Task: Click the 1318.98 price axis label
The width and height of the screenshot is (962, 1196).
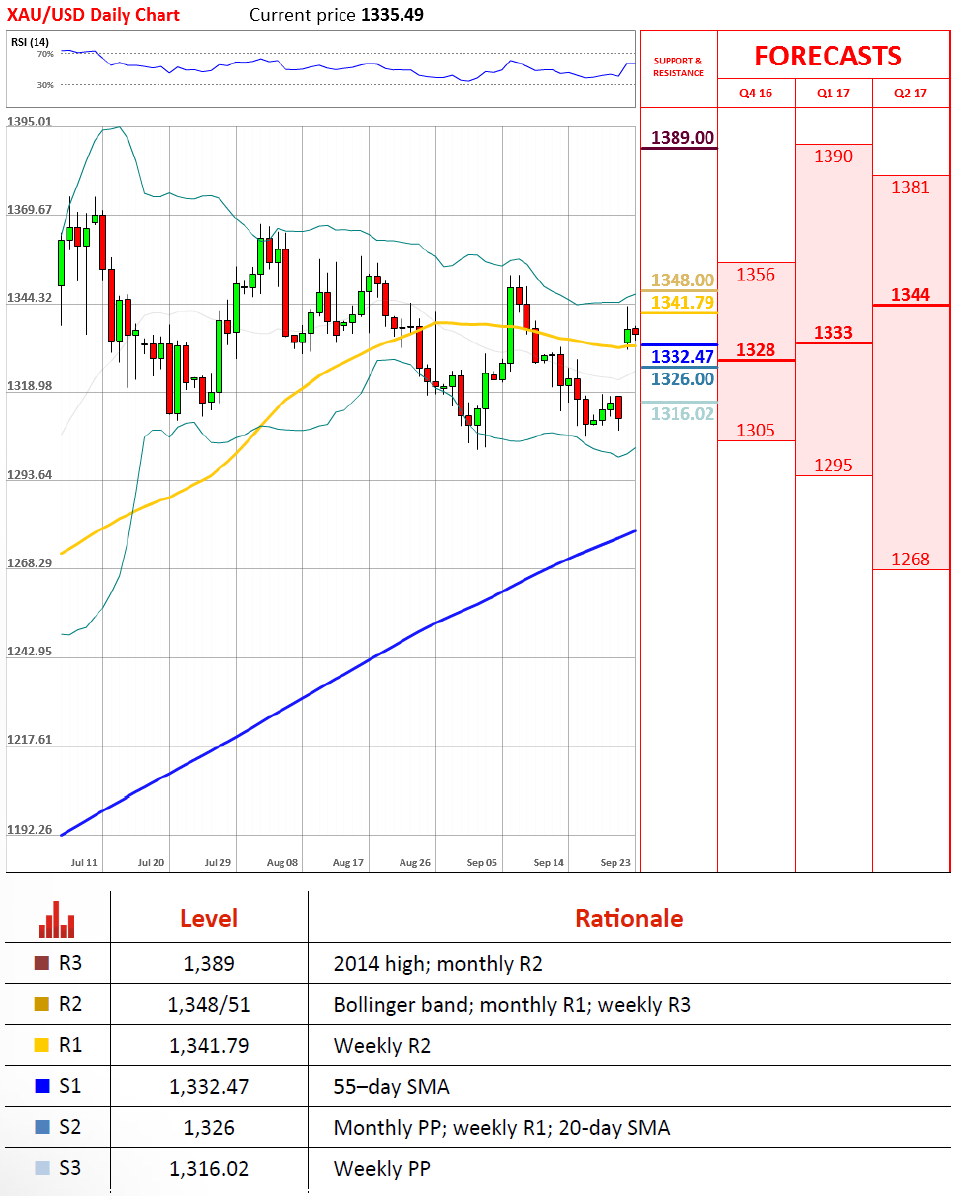Action: coord(29,385)
